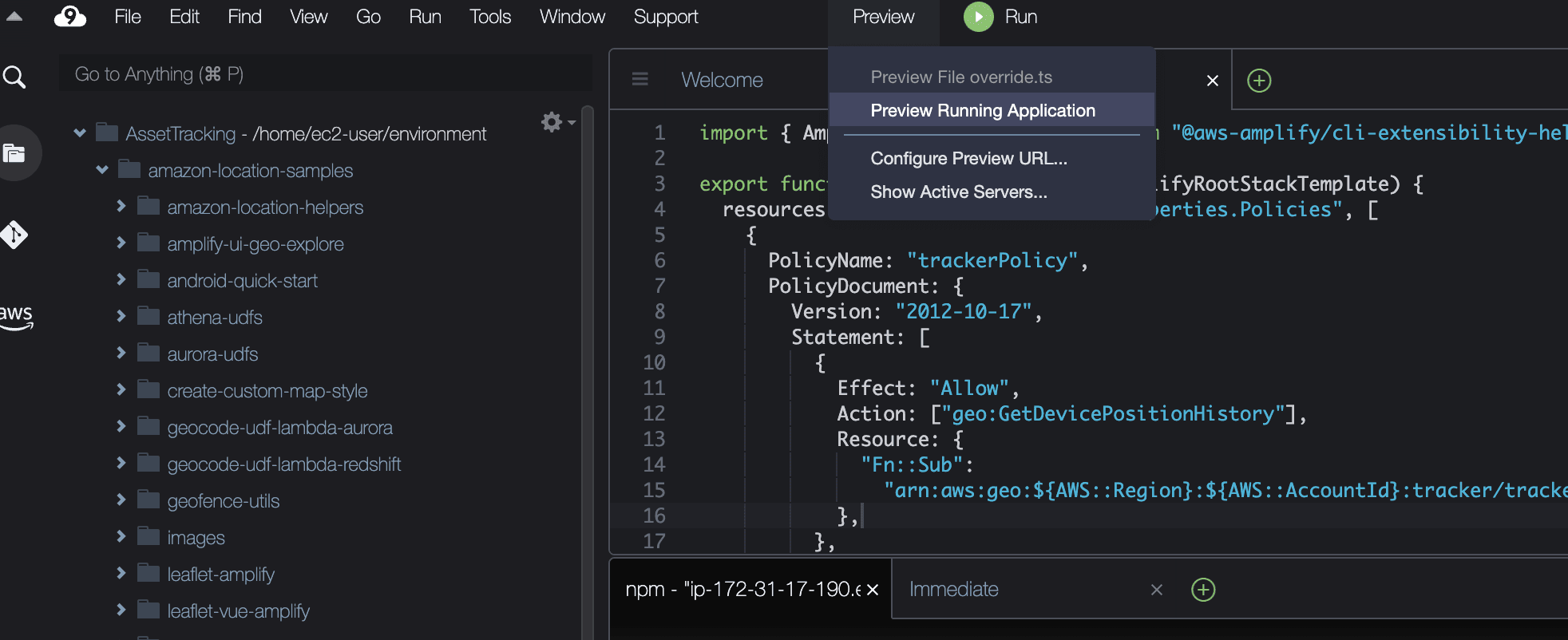1568x640 pixels.
Task: Close the npm terminal tab
Action: click(x=873, y=590)
